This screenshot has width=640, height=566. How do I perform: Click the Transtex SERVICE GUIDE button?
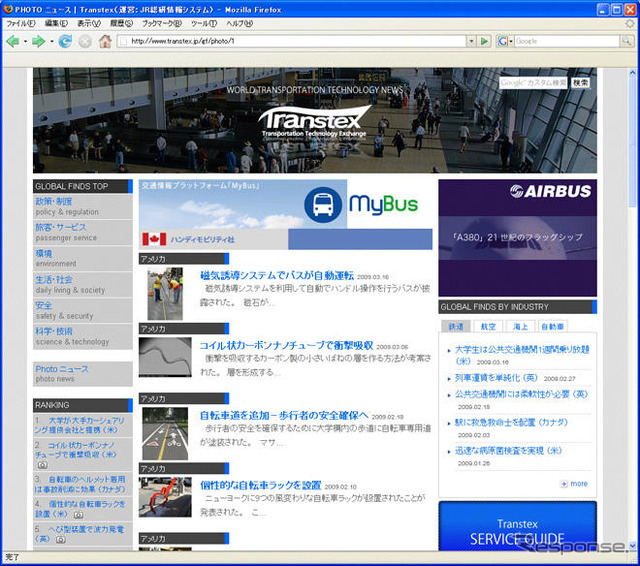(x=518, y=526)
